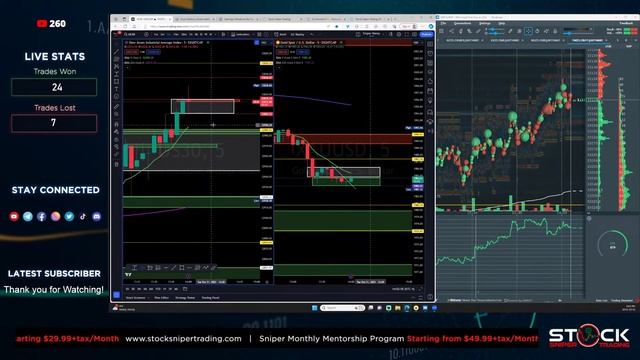Open the Connections menu in the Bookmap window
The image size is (640, 360).
[462, 23]
